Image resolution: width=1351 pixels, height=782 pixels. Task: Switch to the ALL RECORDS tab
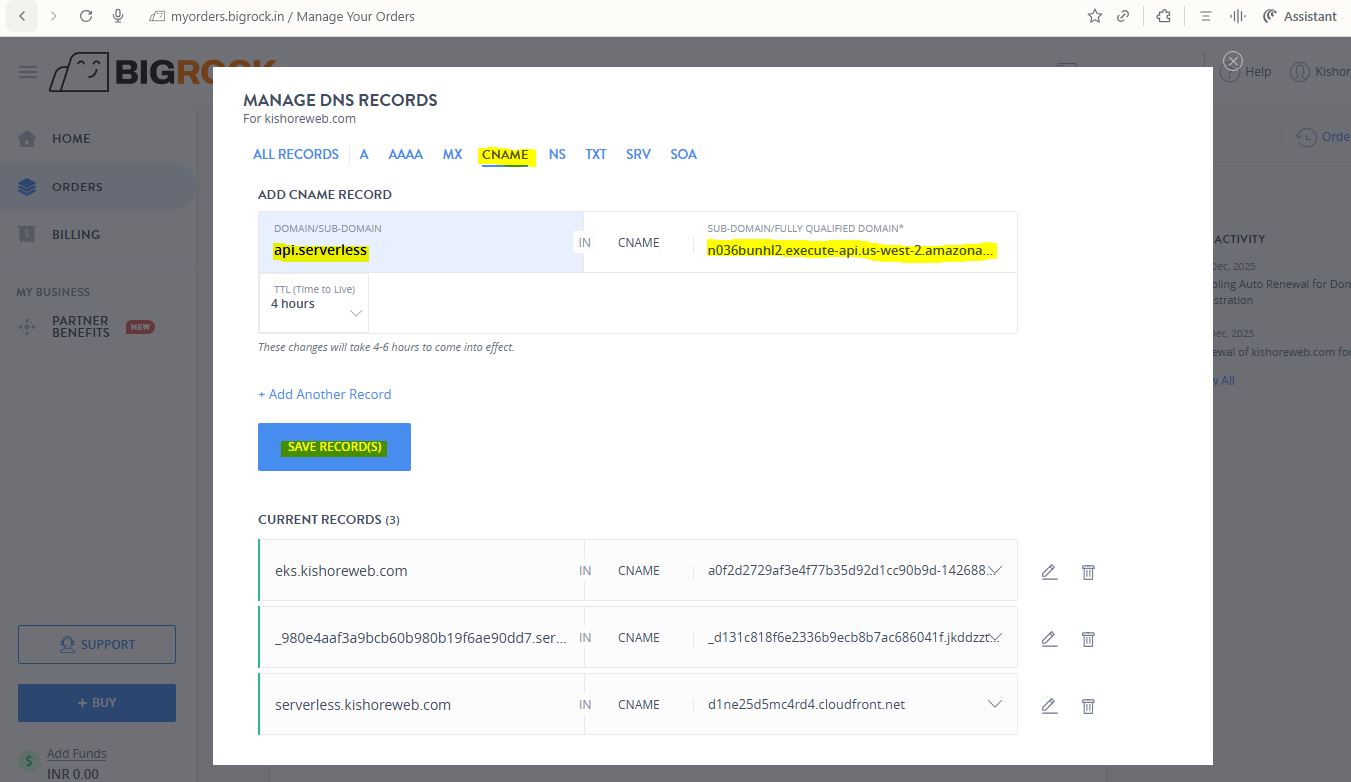click(295, 154)
